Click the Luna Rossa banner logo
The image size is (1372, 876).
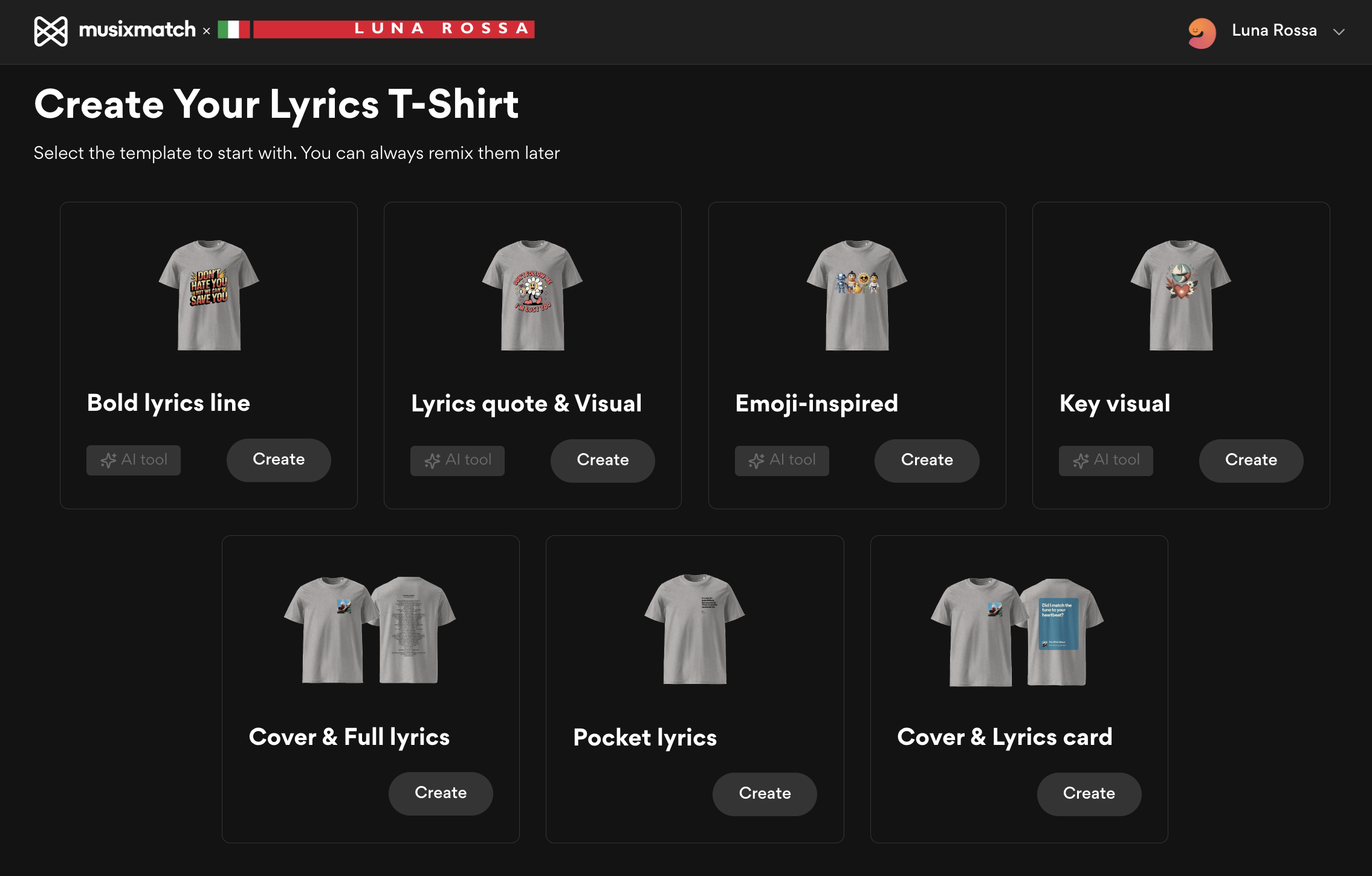point(376,29)
